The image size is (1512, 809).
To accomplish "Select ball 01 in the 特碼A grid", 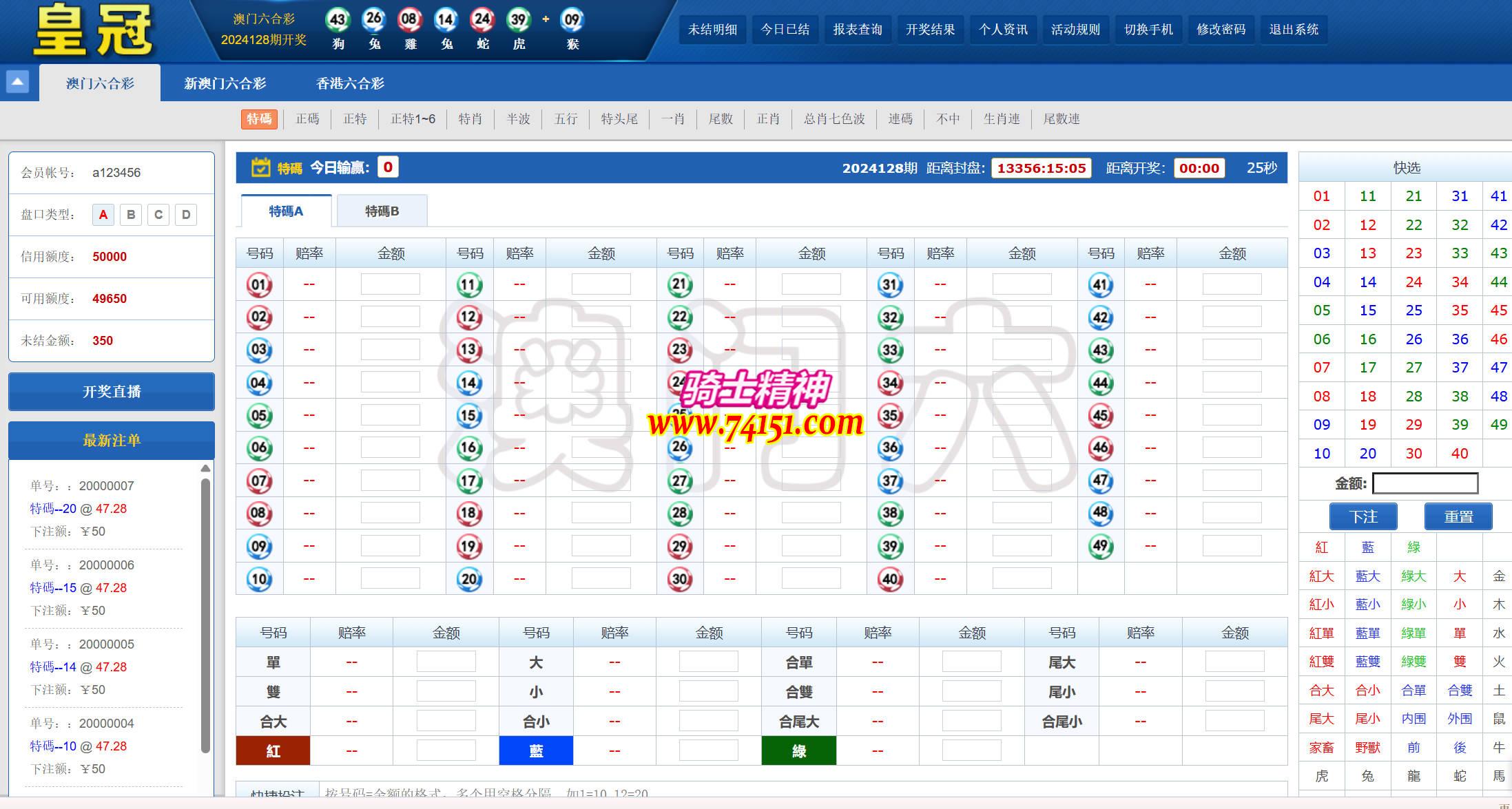I will 259,284.
